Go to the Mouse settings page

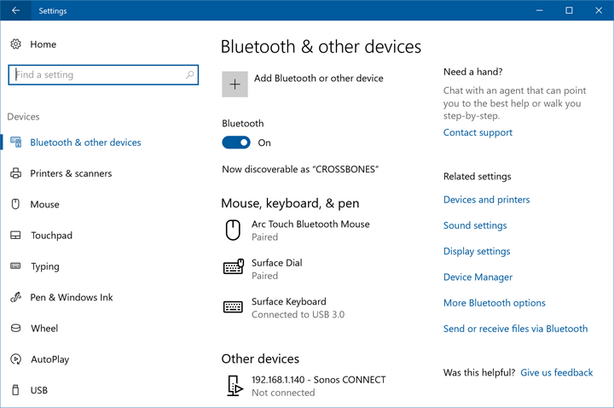click(45, 204)
